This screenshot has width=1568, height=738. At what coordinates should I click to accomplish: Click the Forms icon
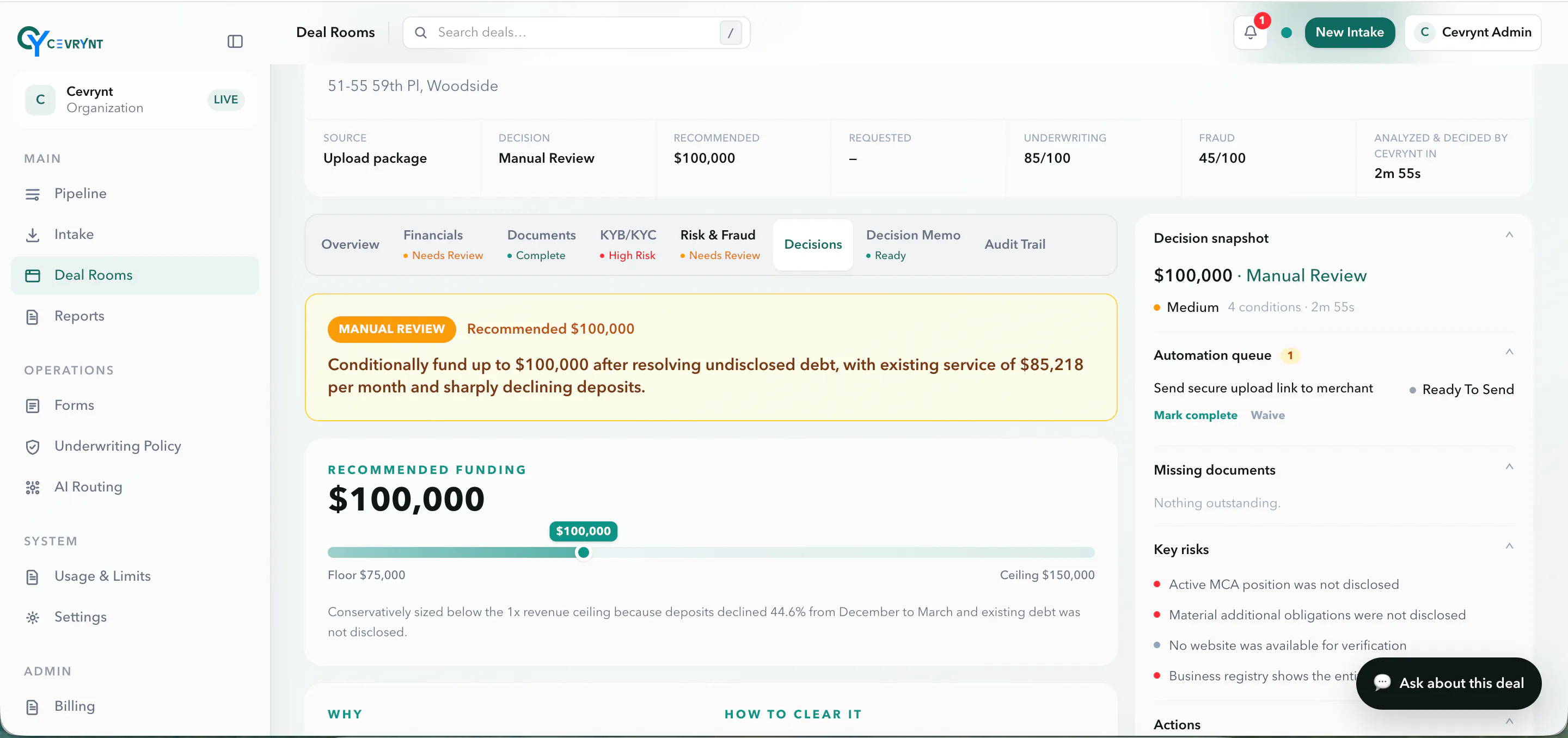(33, 406)
